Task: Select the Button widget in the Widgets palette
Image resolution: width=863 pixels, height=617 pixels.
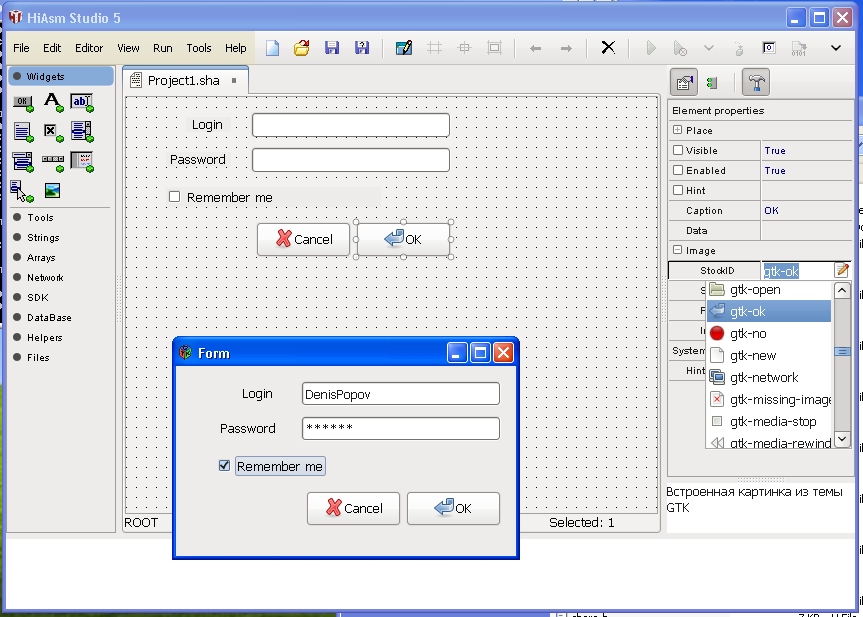Action: click(x=23, y=102)
